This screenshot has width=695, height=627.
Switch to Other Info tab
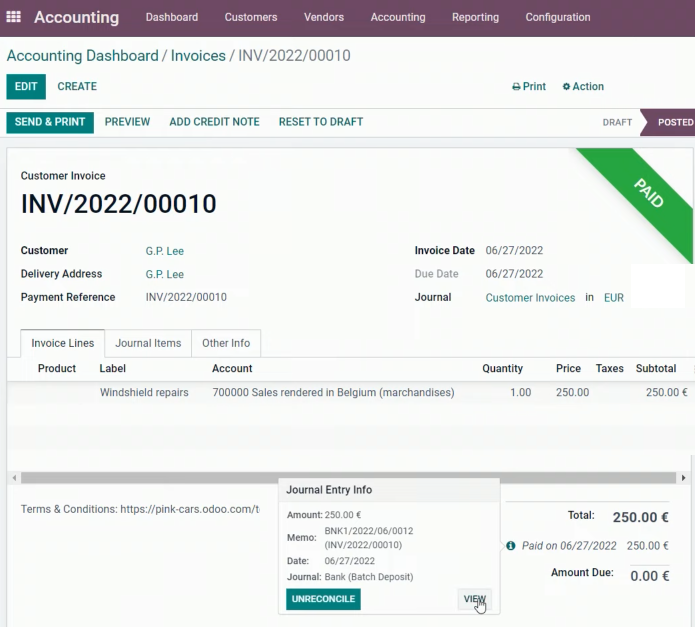click(x=226, y=343)
